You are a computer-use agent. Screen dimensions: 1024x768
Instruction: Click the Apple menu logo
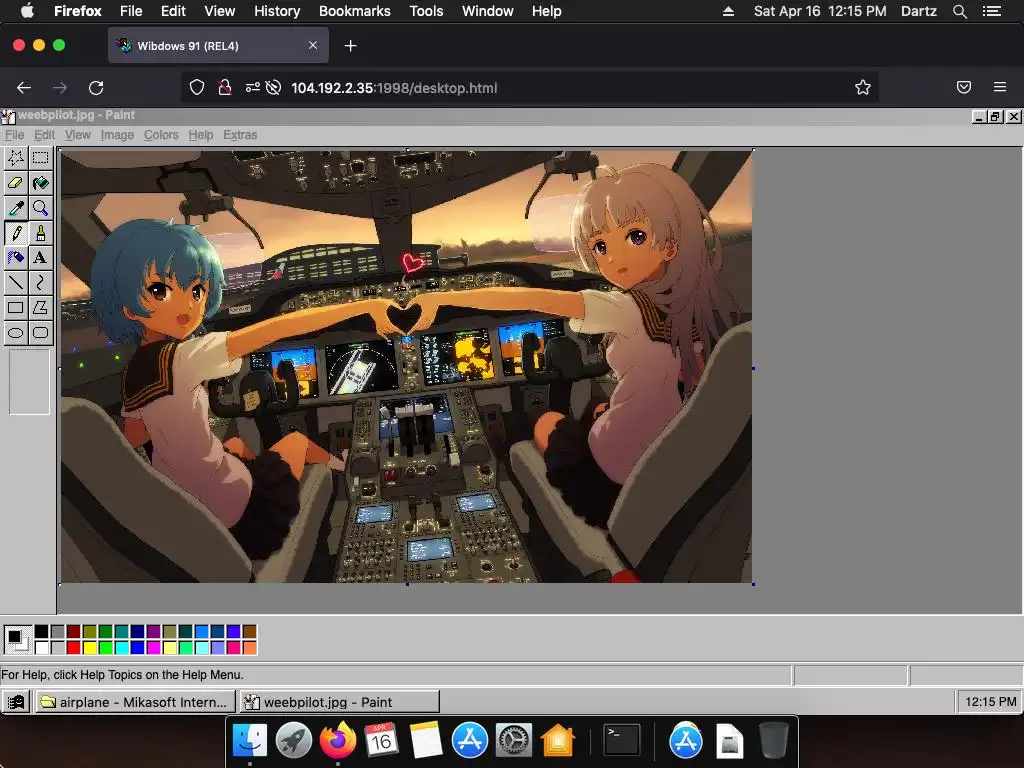27,11
